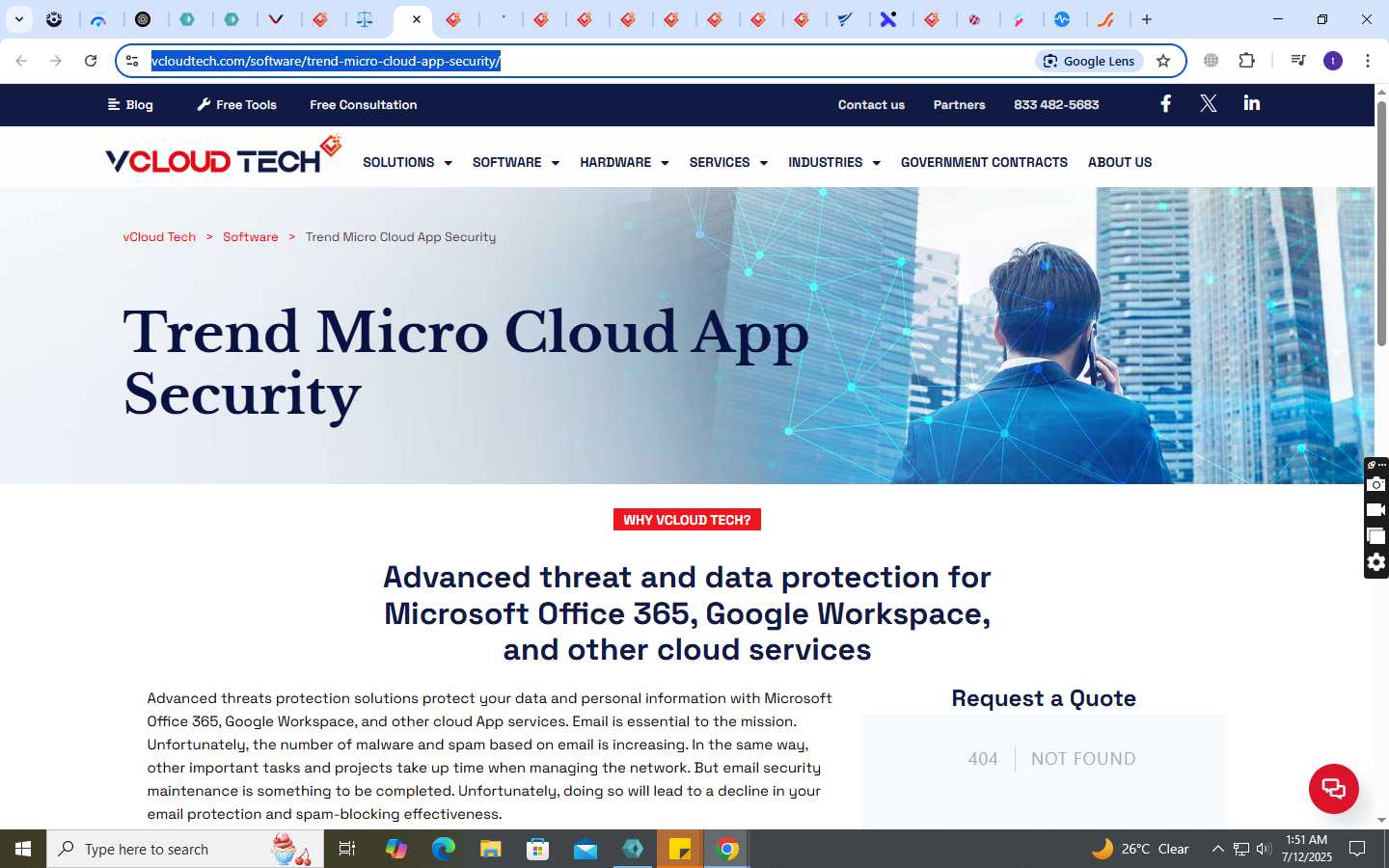Open the LinkedIn social icon
The height and width of the screenshot is (868, 1389).
[x=1252, y=103]
